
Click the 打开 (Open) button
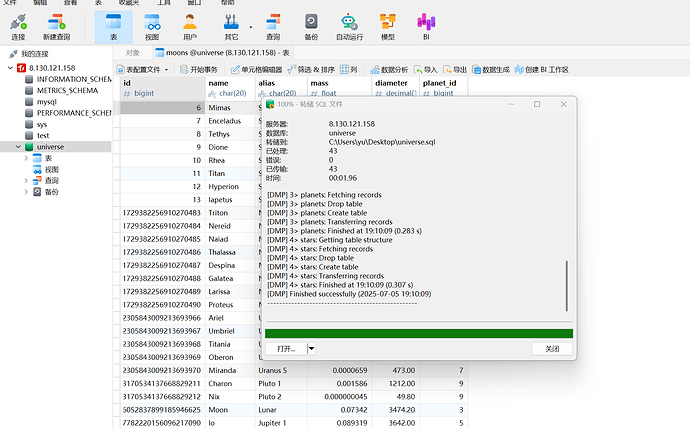click(286, 349)
